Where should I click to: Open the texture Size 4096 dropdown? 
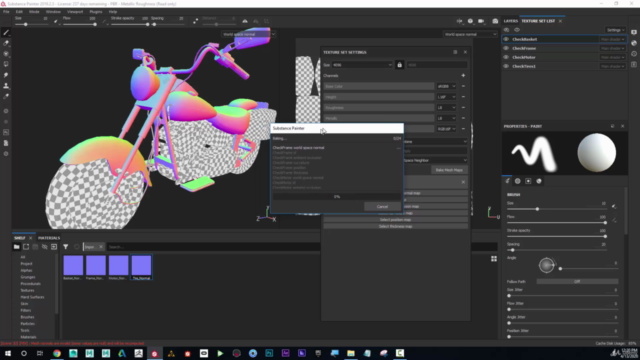click(362, 65)
